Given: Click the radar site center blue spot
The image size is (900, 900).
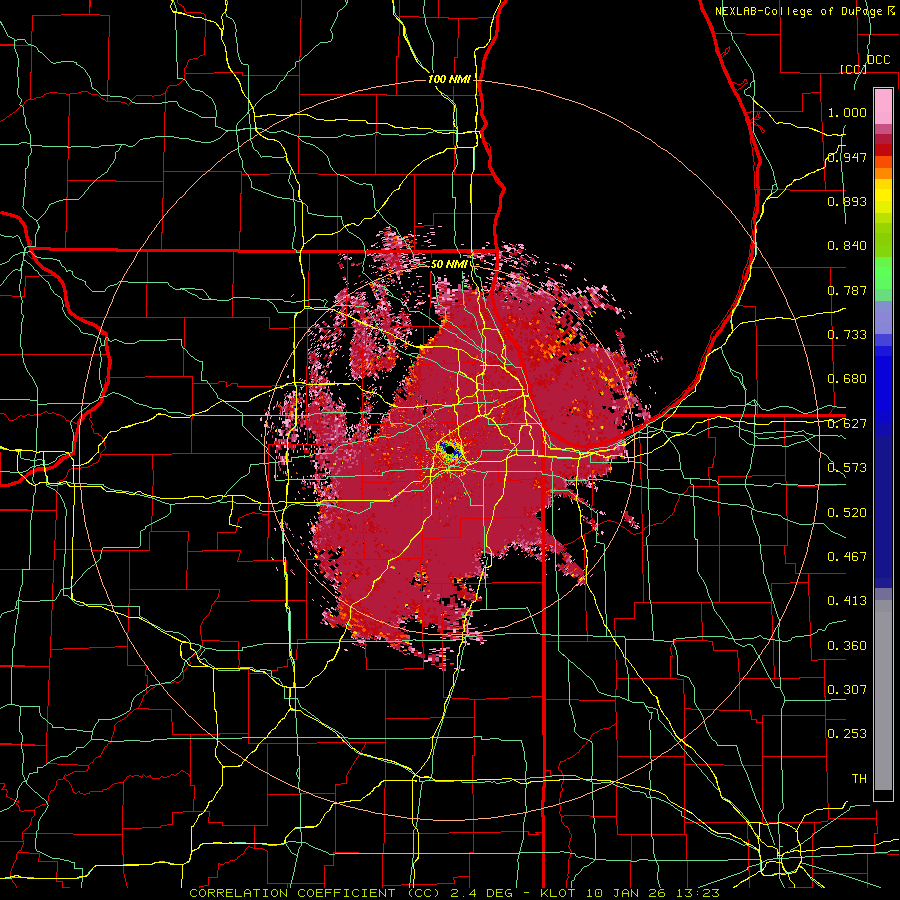Looking at the screenshot, I should click(x=451, y=451).
